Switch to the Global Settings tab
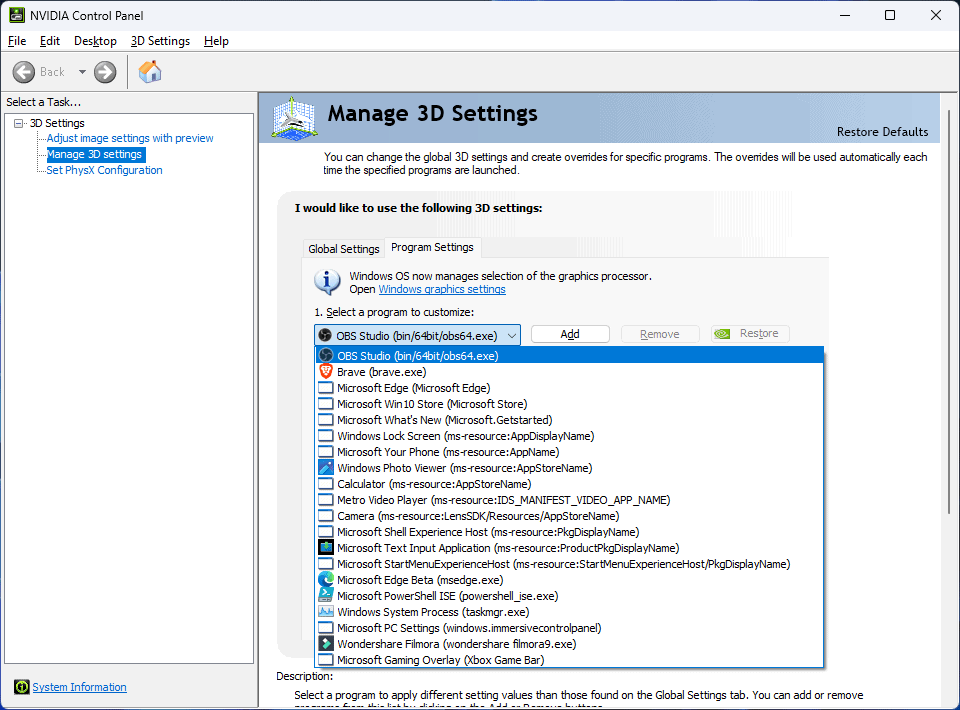Image resolution: width=960 pixels, height=710 pixels. pos(343,249)
